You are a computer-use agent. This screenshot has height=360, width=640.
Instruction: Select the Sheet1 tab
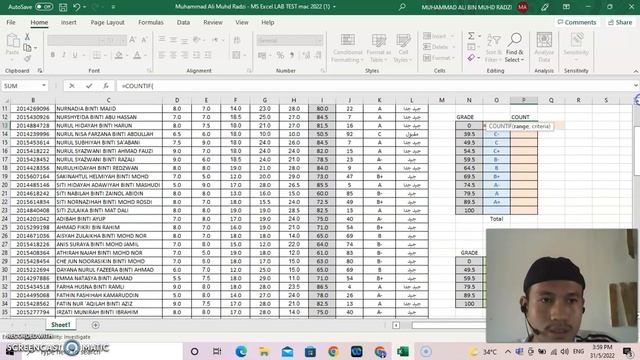pos(61,325)
